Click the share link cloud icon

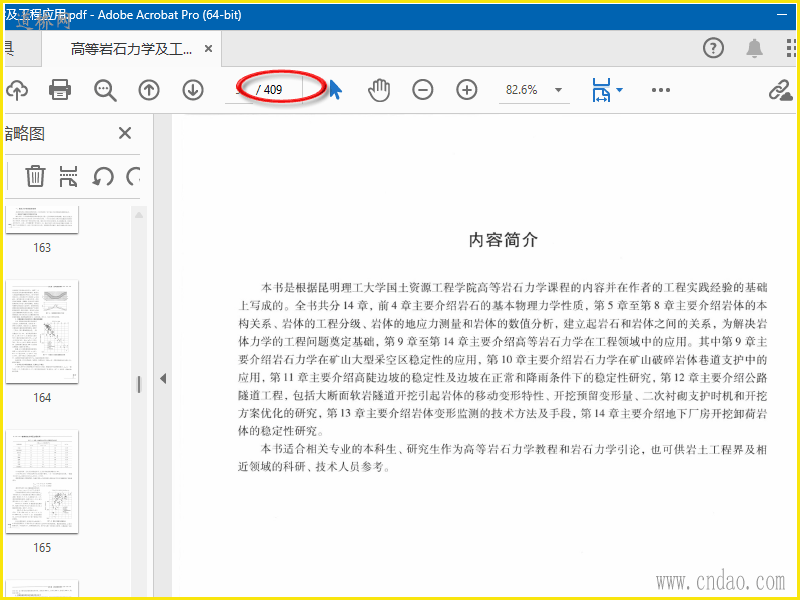point(780,91)
